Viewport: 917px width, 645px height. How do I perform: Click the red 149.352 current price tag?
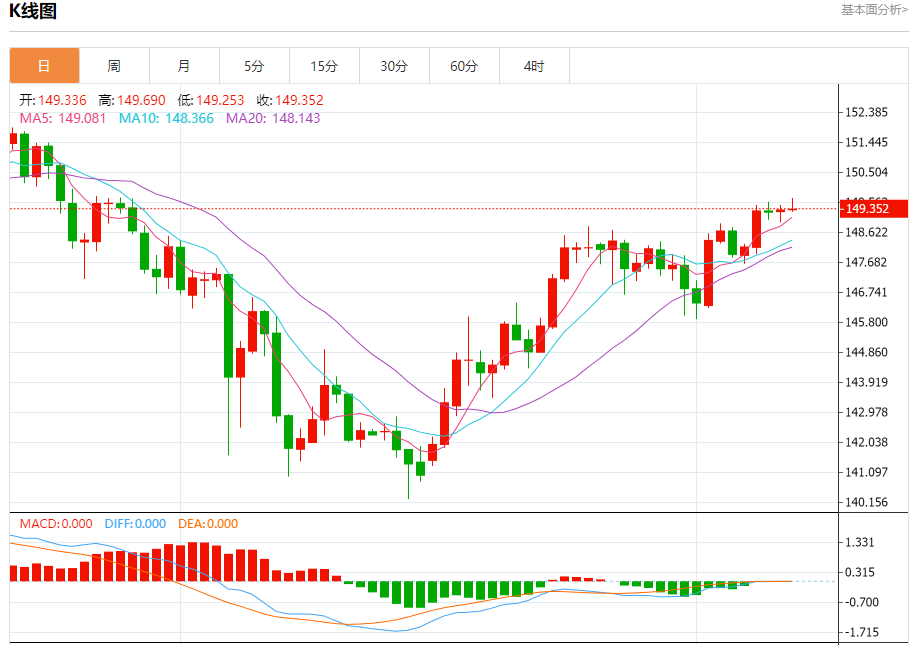pyautogui.click(x=874, y=209)
